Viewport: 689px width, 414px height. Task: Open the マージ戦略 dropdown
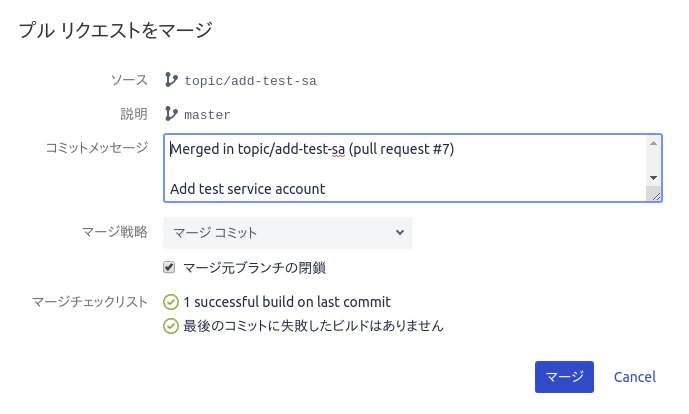288,232
